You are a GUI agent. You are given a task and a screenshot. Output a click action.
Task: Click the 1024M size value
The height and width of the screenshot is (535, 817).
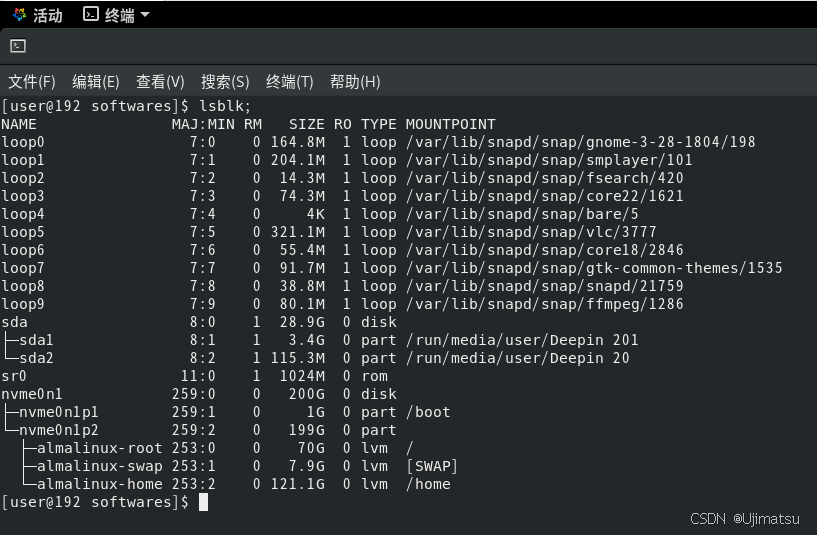tap(302, 376)
